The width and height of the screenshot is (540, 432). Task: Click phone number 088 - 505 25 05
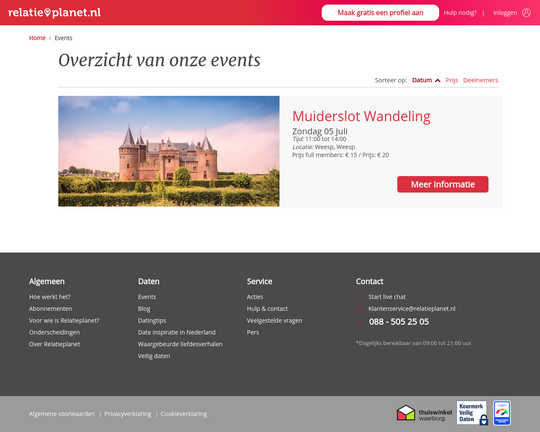399,322
